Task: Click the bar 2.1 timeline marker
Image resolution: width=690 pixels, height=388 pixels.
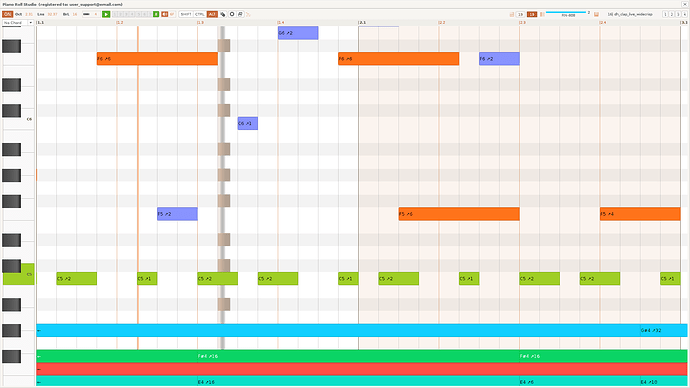Action: pos(362,22)
